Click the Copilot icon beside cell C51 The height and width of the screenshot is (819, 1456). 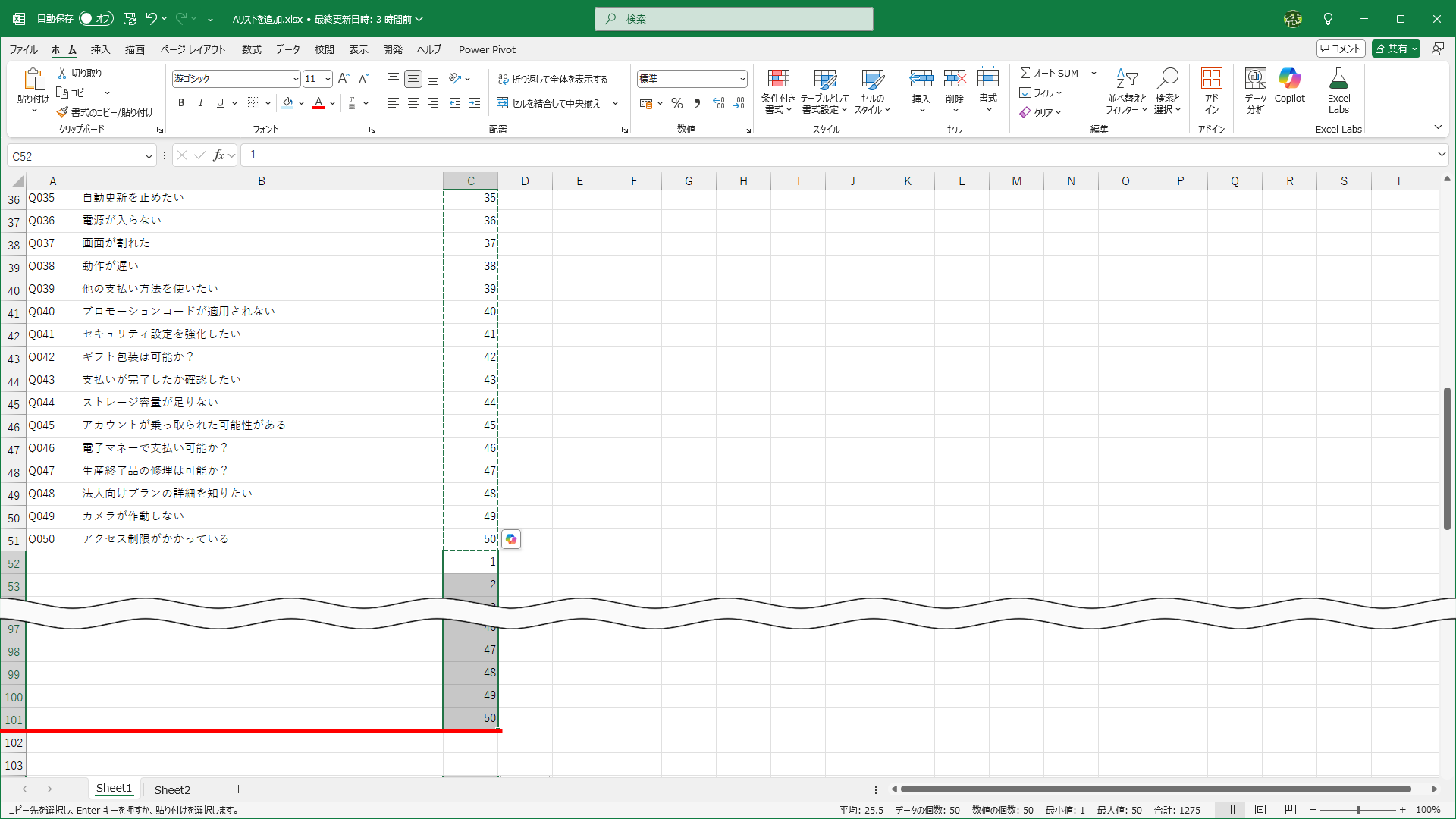[511, 539]
